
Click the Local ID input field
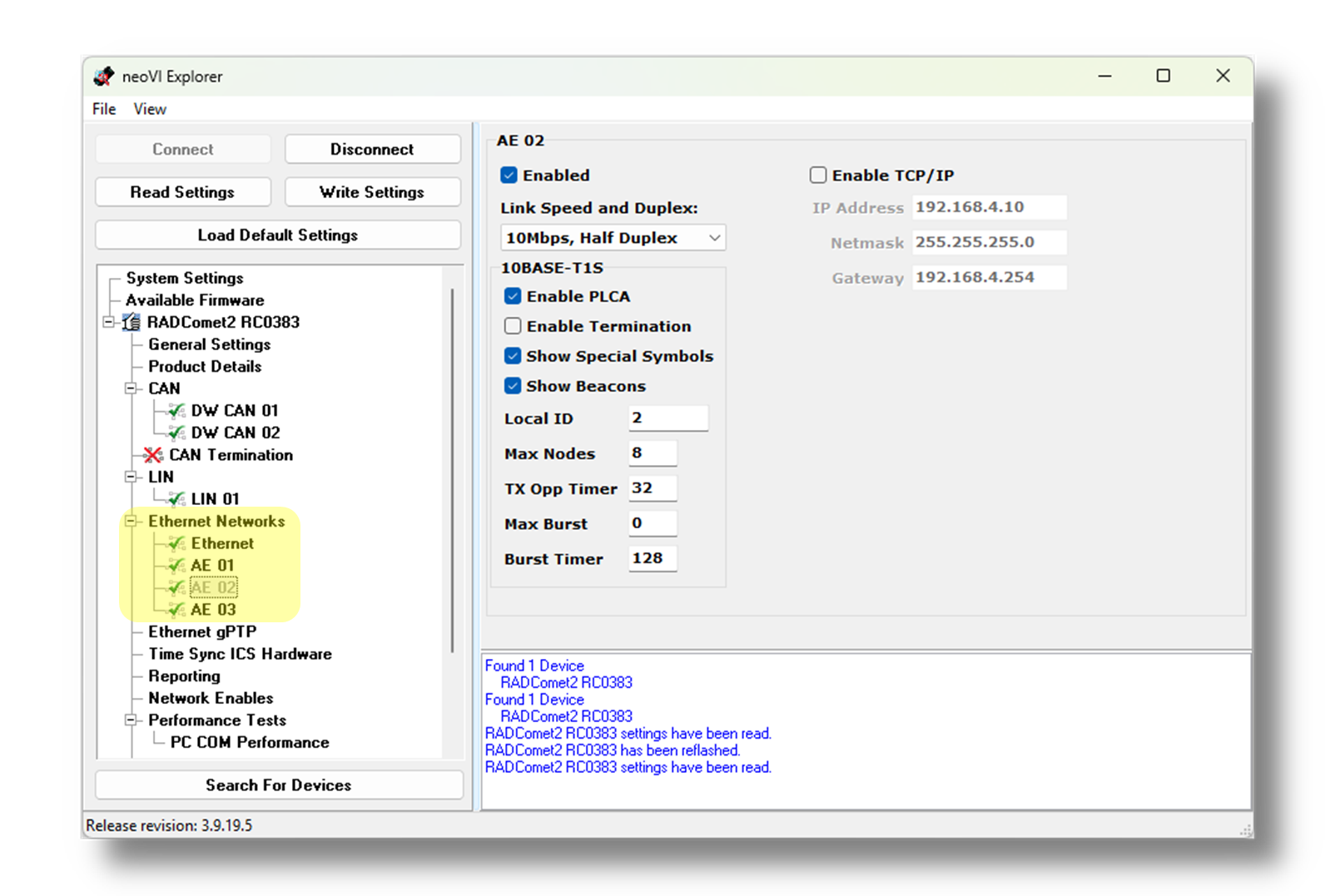click(x=668, y=418)
